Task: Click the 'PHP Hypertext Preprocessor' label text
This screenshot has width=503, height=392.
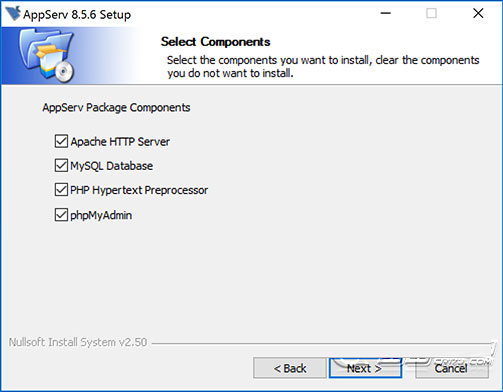Action: click(139, 190)
